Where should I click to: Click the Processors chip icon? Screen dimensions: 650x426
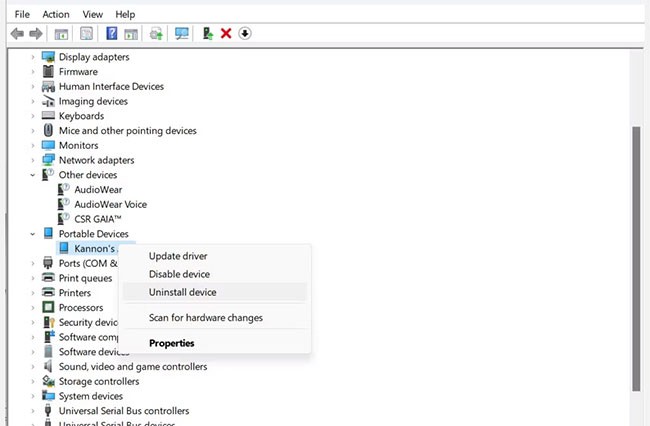click(x=48, y=307)
